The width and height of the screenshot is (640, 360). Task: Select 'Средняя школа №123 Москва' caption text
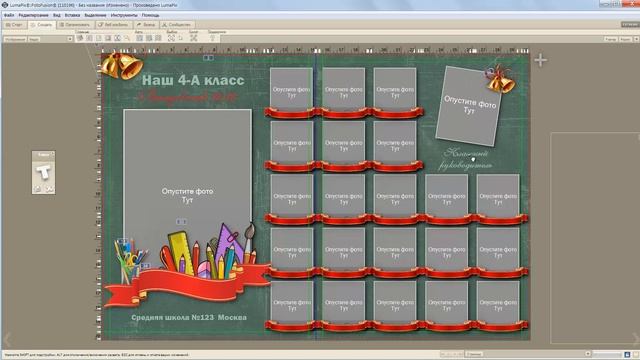189,317
